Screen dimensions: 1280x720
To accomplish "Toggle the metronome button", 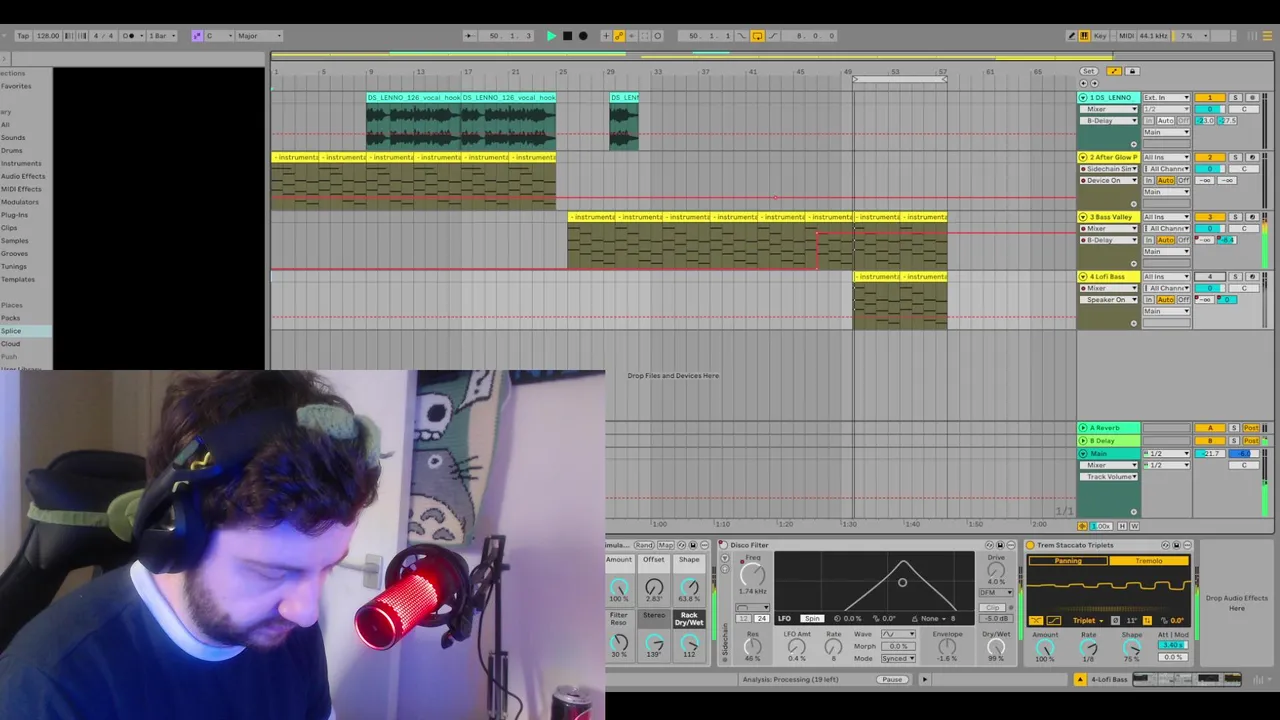I will coord(129,36).
